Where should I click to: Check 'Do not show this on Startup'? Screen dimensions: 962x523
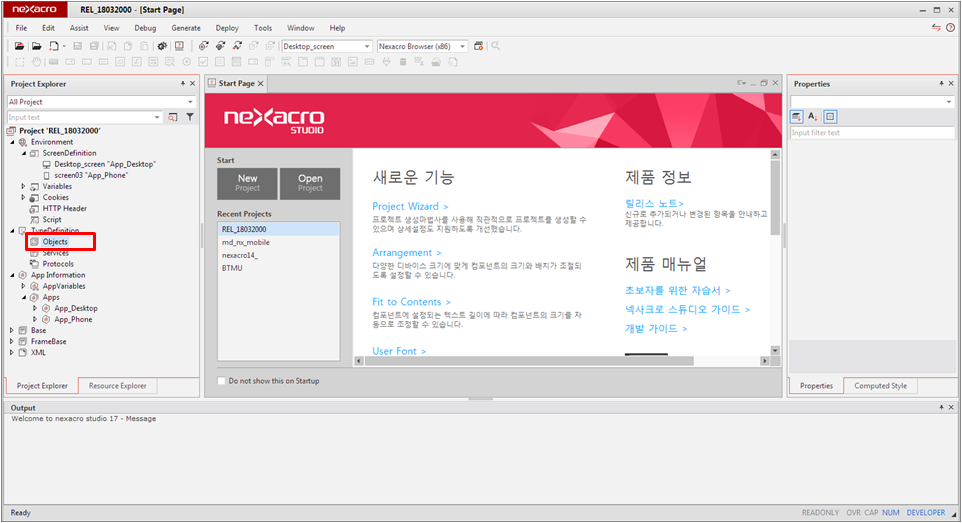click(x=222, y=381)
